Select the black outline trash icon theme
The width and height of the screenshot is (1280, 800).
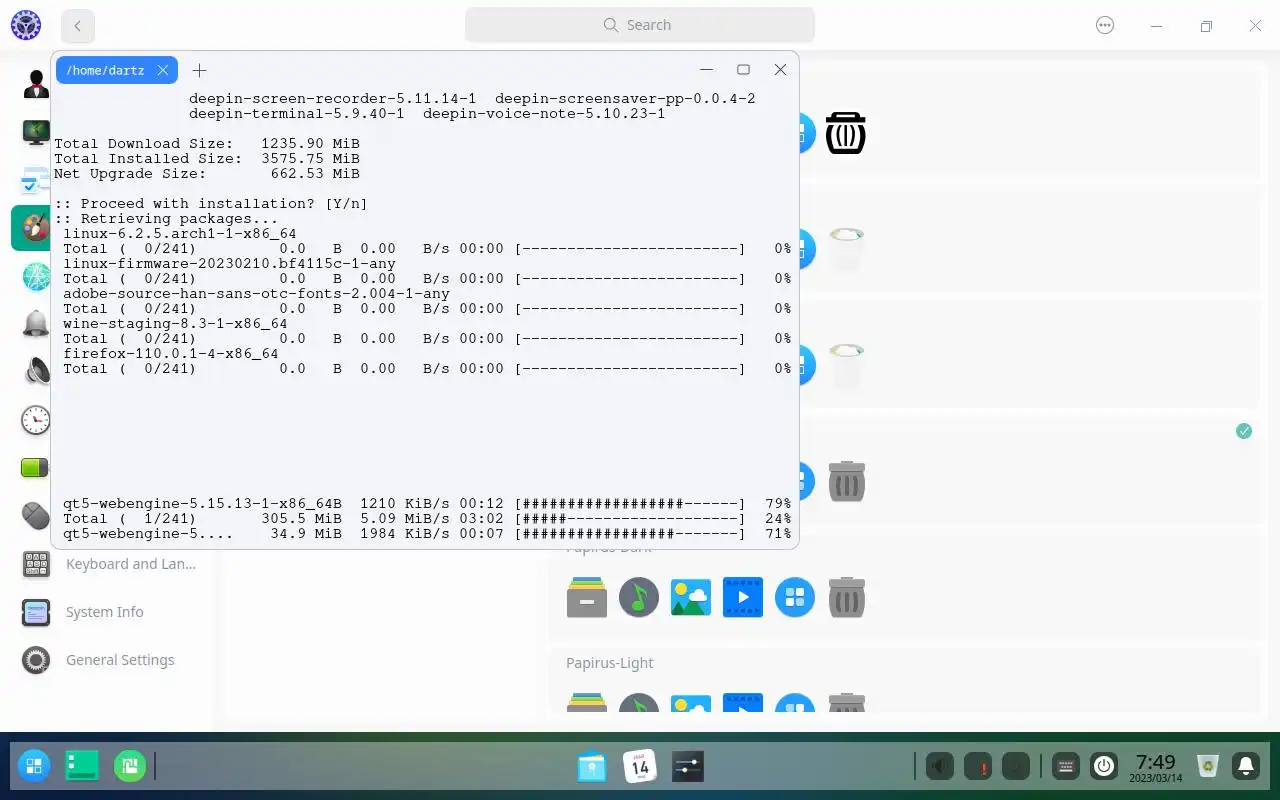(845, 133)
